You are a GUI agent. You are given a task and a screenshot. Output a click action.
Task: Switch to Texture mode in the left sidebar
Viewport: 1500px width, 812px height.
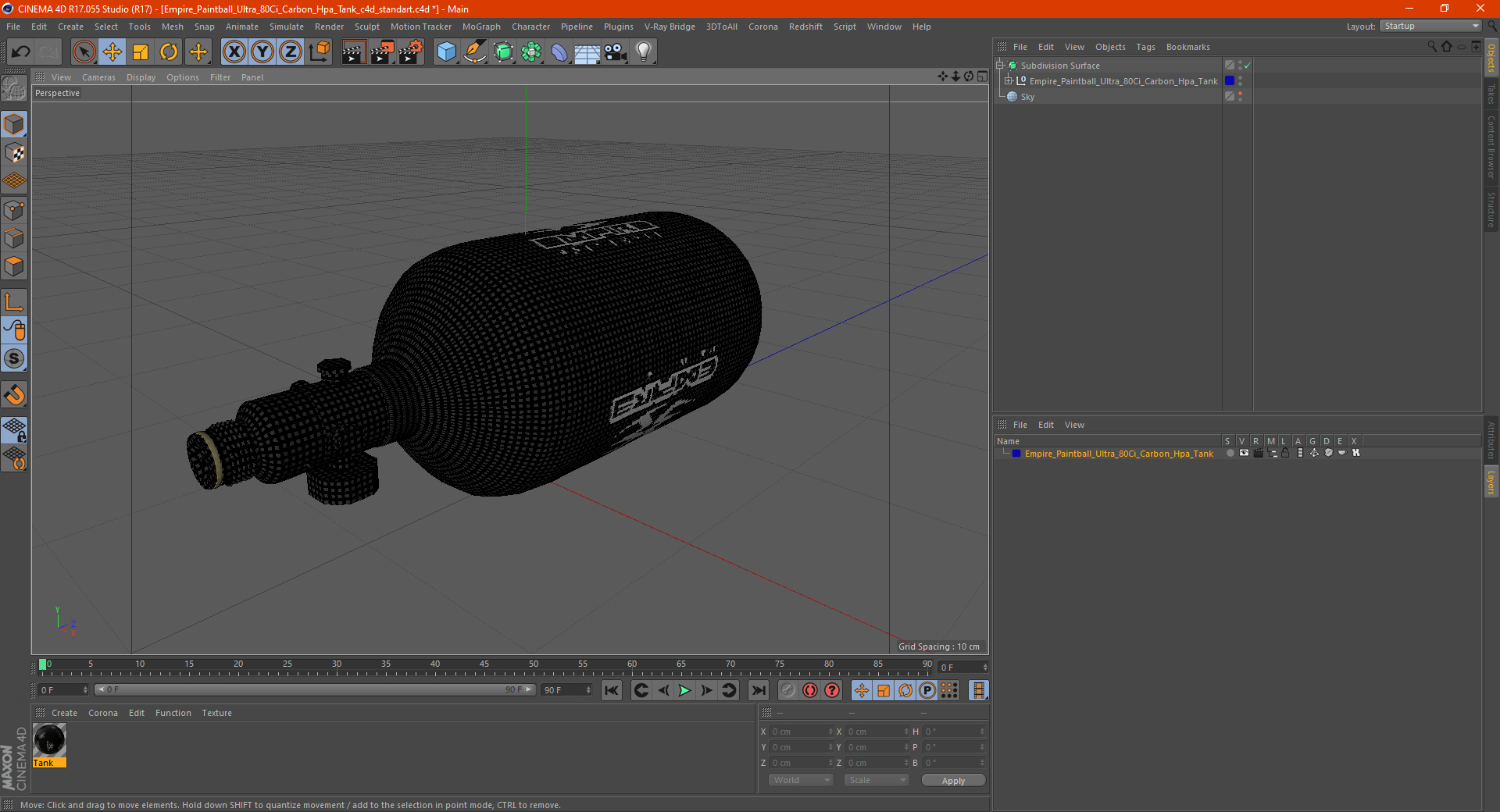(14, 153)
